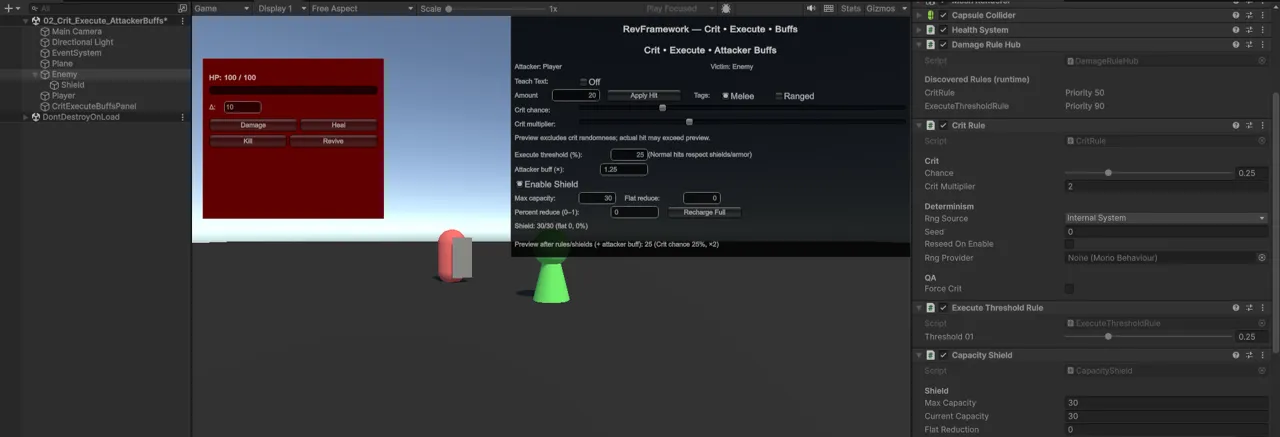
Task: Adjust the inspector Crit Chance slider
Action: point(1148,173)
